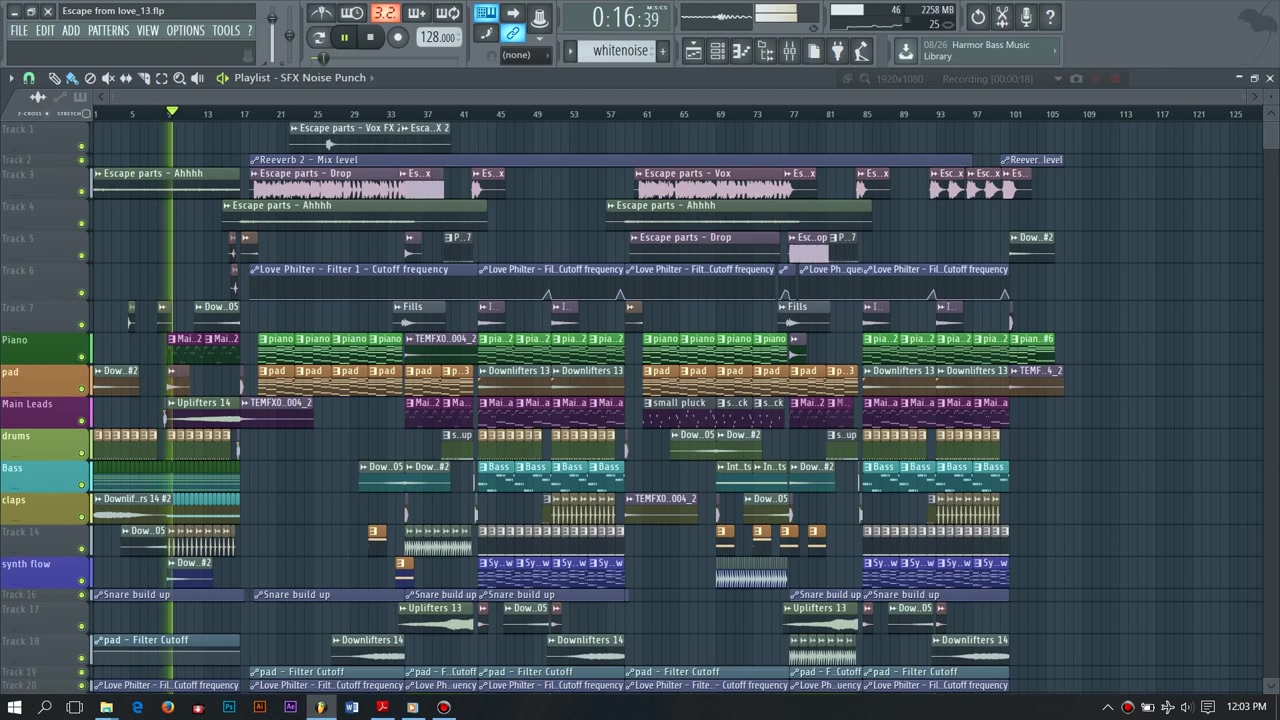This screenshot has width=1280, height=720.
Task: Open the audio editor scissors icon
Action: 1002,17
